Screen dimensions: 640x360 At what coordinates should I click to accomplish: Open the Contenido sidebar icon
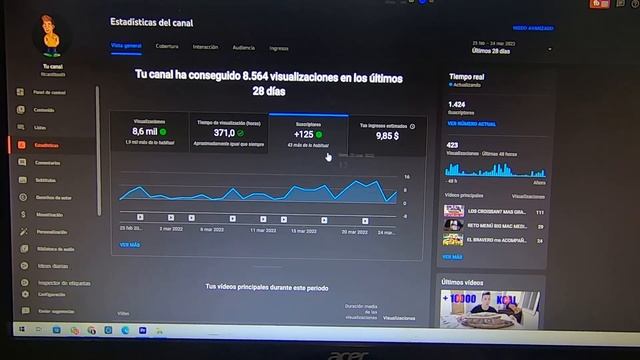tap(20, 109)
